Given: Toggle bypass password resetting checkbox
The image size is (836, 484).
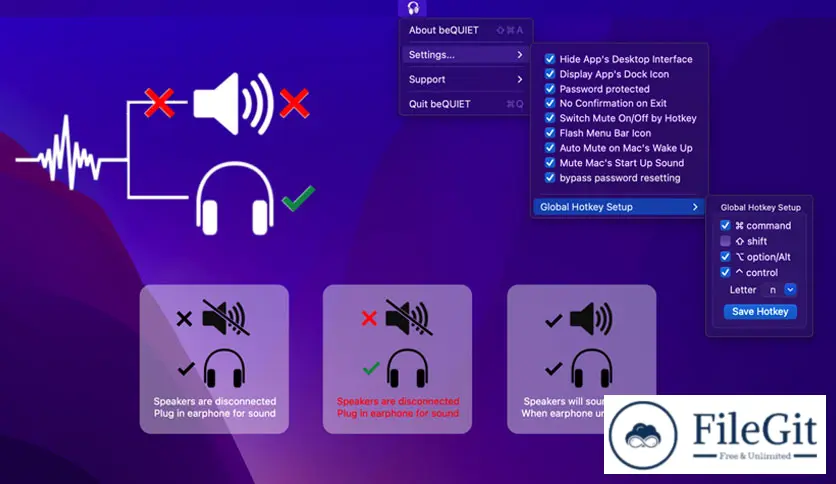Looking at the screenshot, I should 550,178.
